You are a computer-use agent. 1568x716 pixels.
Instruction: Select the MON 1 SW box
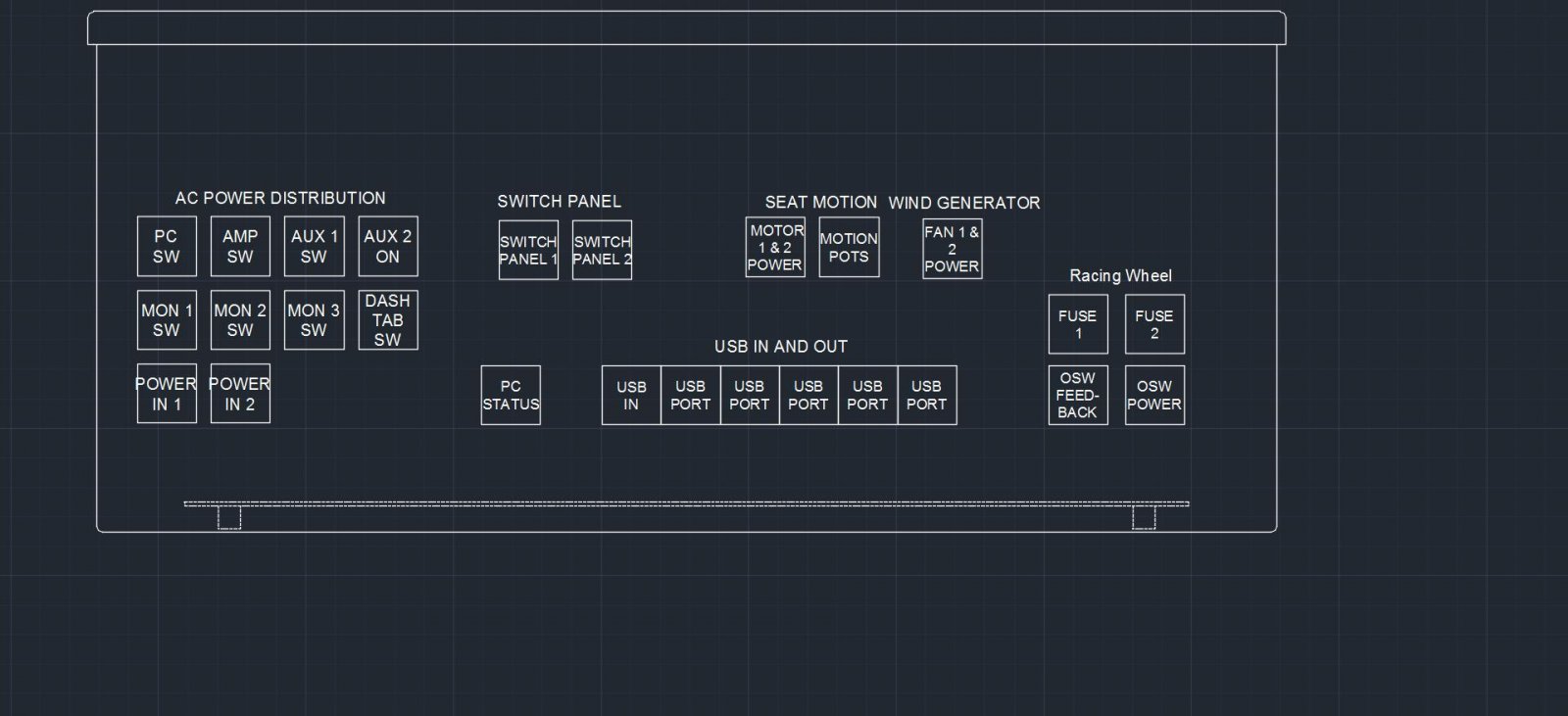(167, 320)
